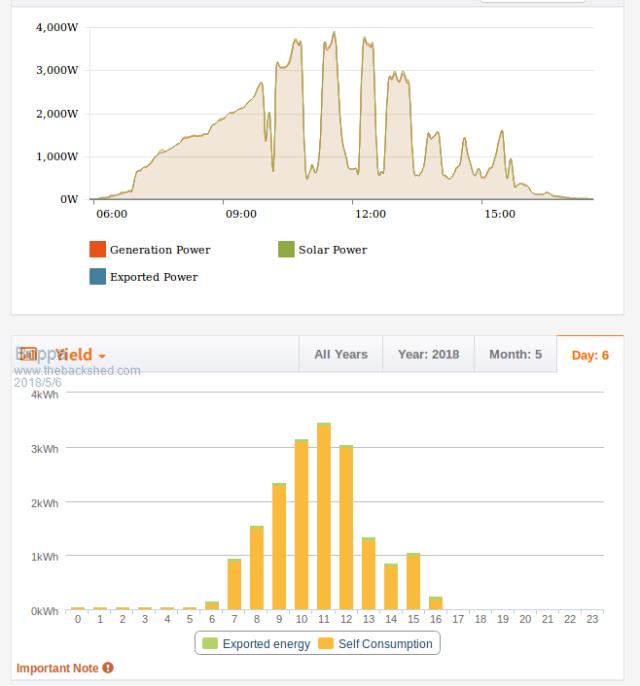The width and height of the screenshot is (640, 686).
Task: Open the Month: 5 tab
Action: [515, 354]
